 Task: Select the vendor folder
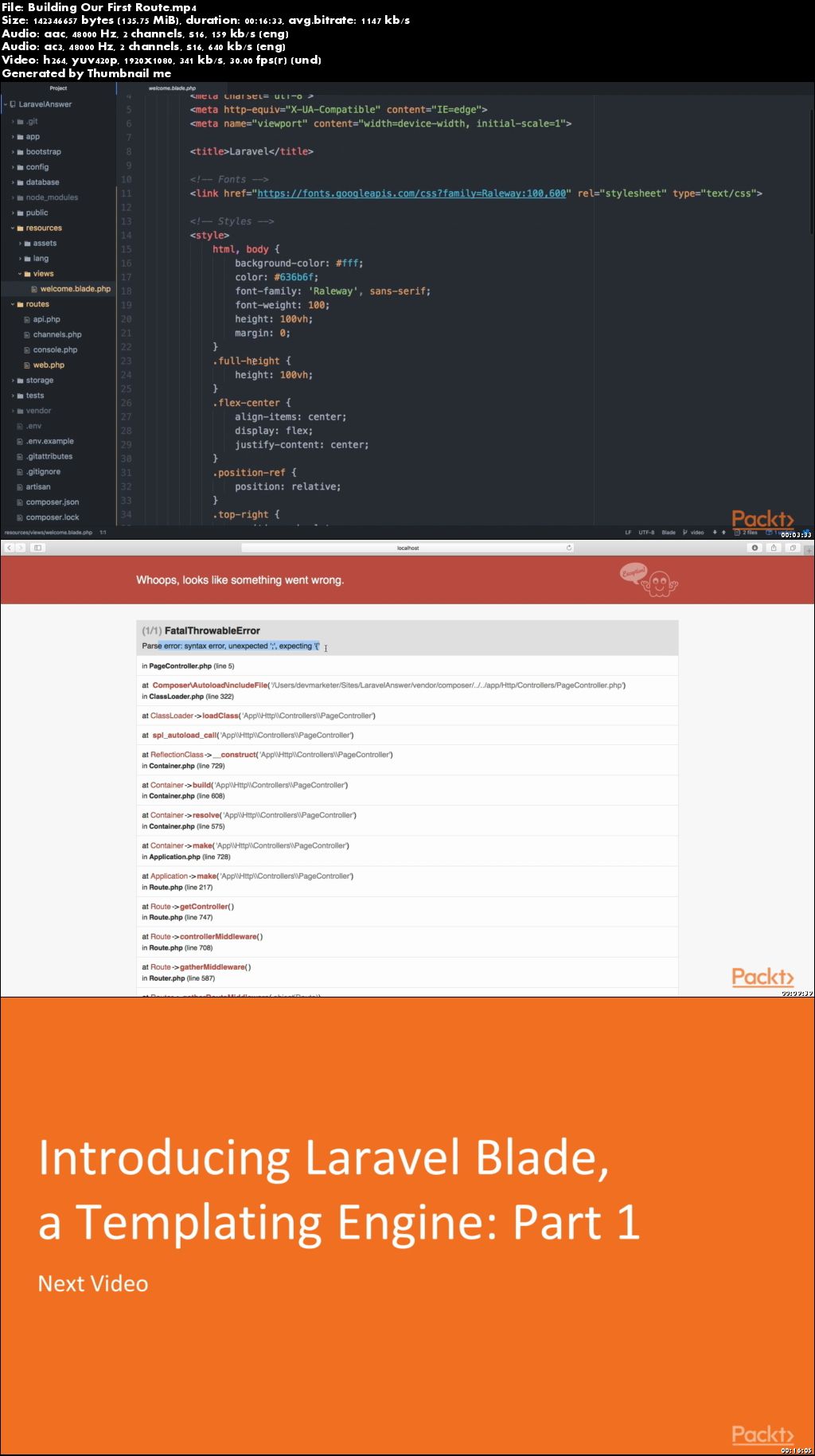38,411
